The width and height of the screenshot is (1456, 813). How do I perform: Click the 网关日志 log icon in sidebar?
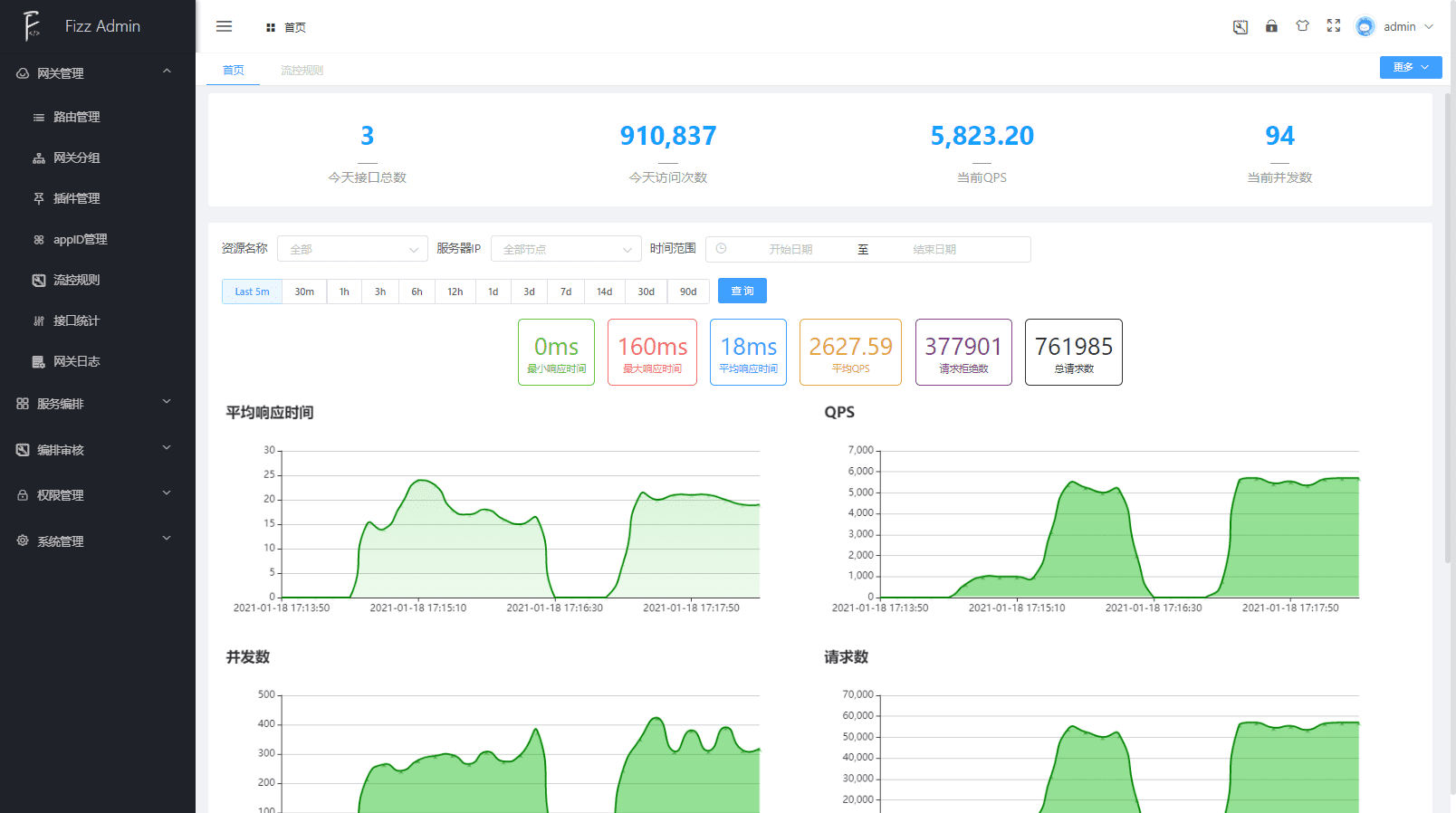click(x=39, y=362)
